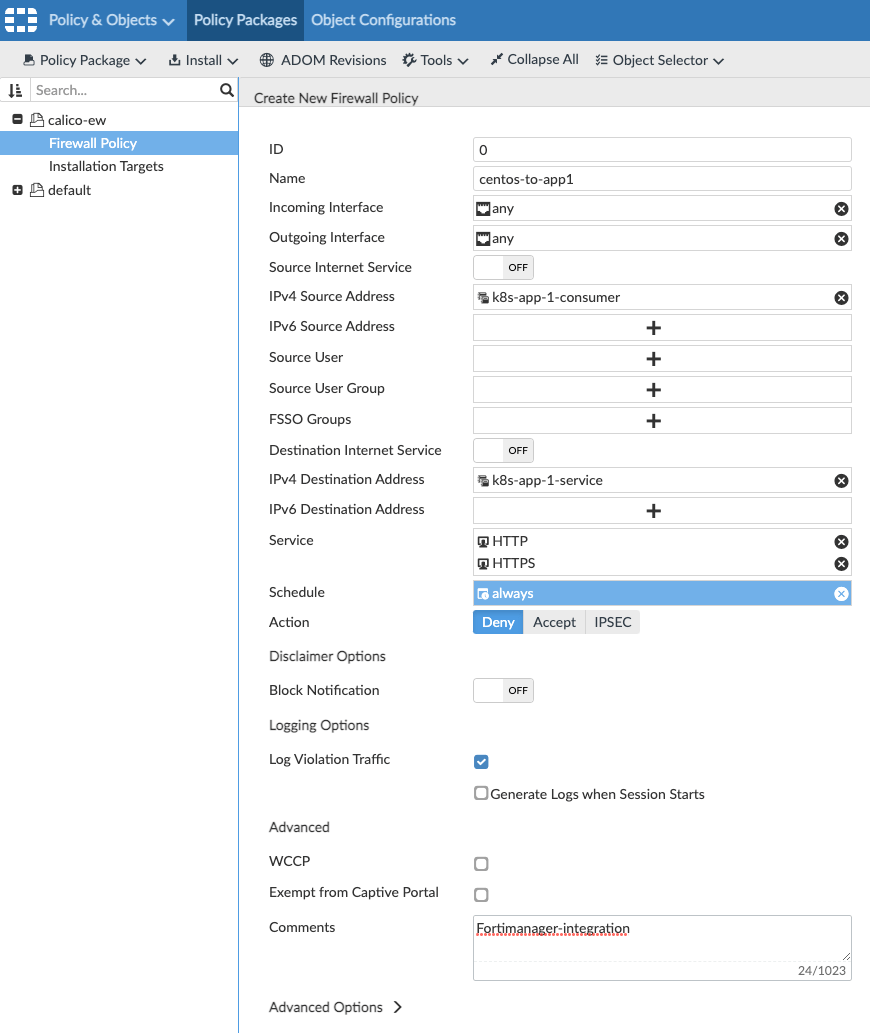Toggle Destination Internet Service switch
Screen dimensions: 870x1033
pyautogui.click(x=503, y=451)
